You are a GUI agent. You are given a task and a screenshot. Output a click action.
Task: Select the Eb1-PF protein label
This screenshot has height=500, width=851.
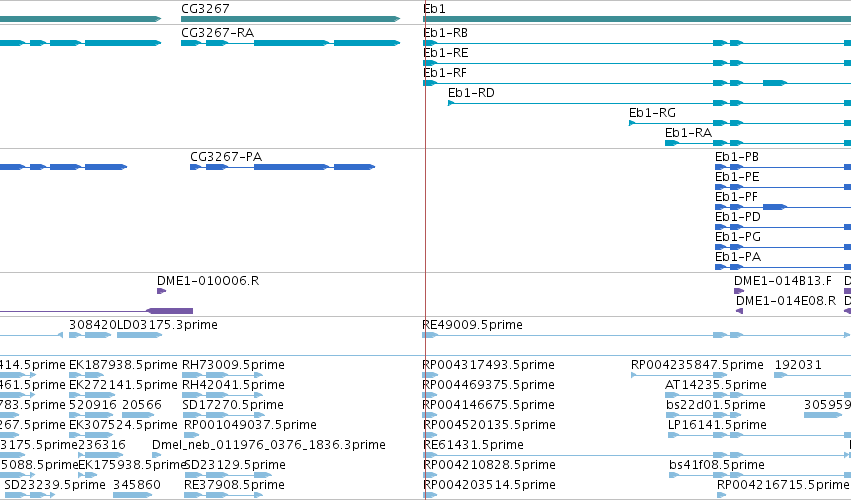(736, 197)
